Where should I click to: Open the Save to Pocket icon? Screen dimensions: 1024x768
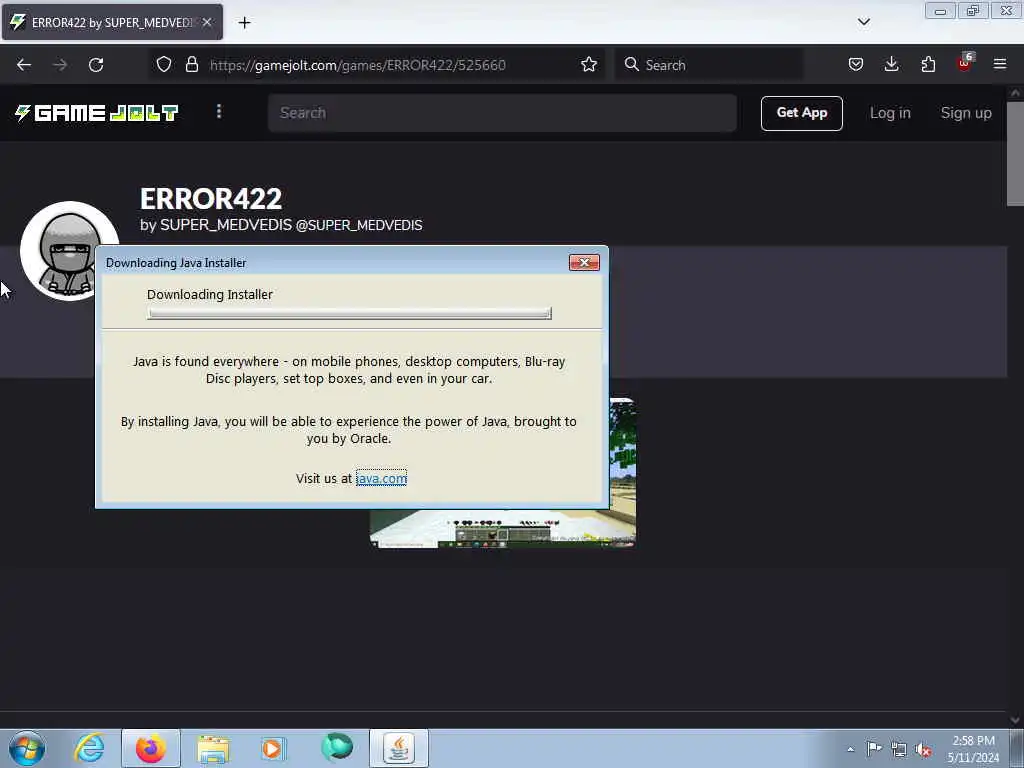click(x=856, y=65)
